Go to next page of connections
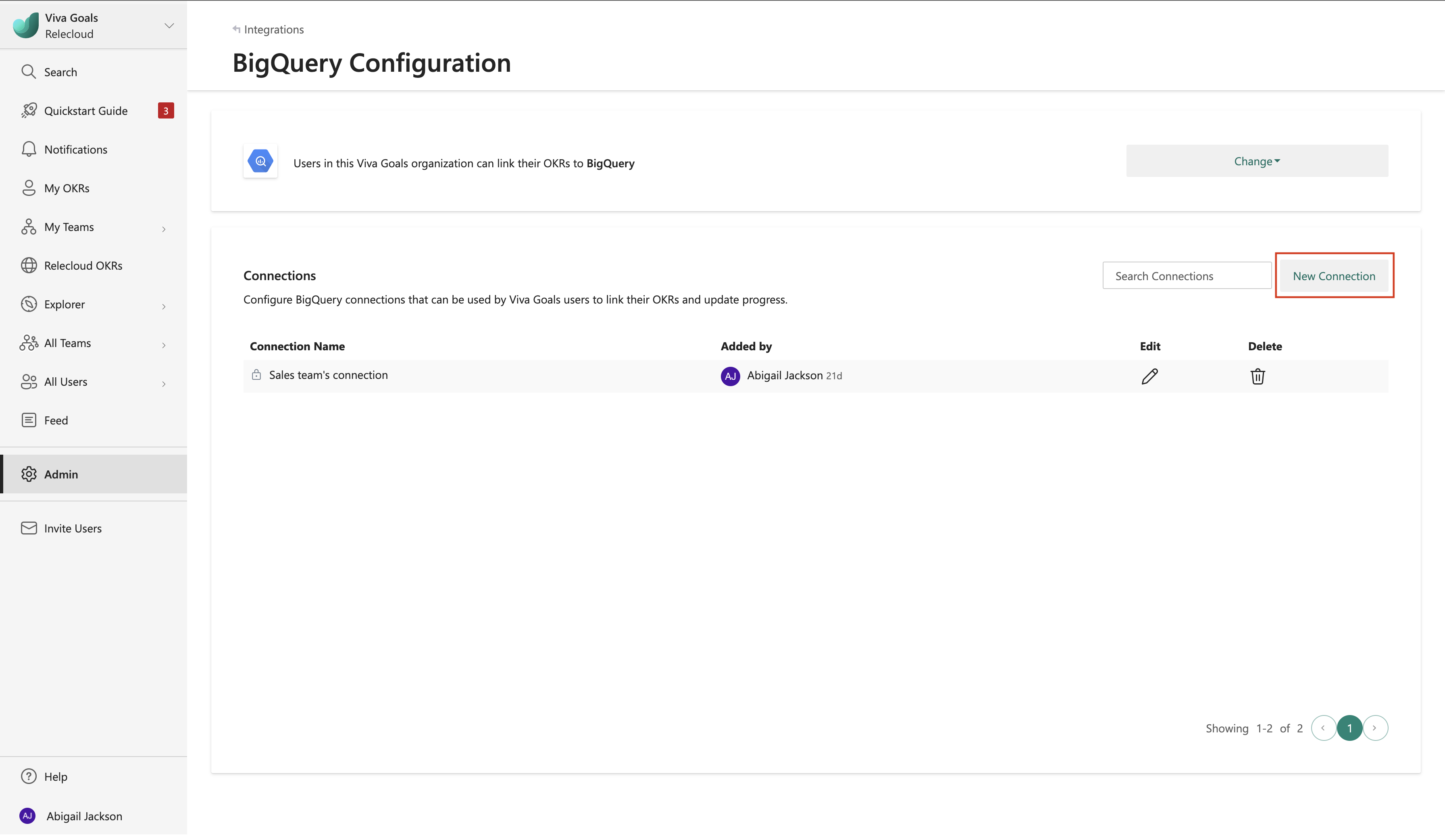1445x840 pixels. [x=1374, y=728]
